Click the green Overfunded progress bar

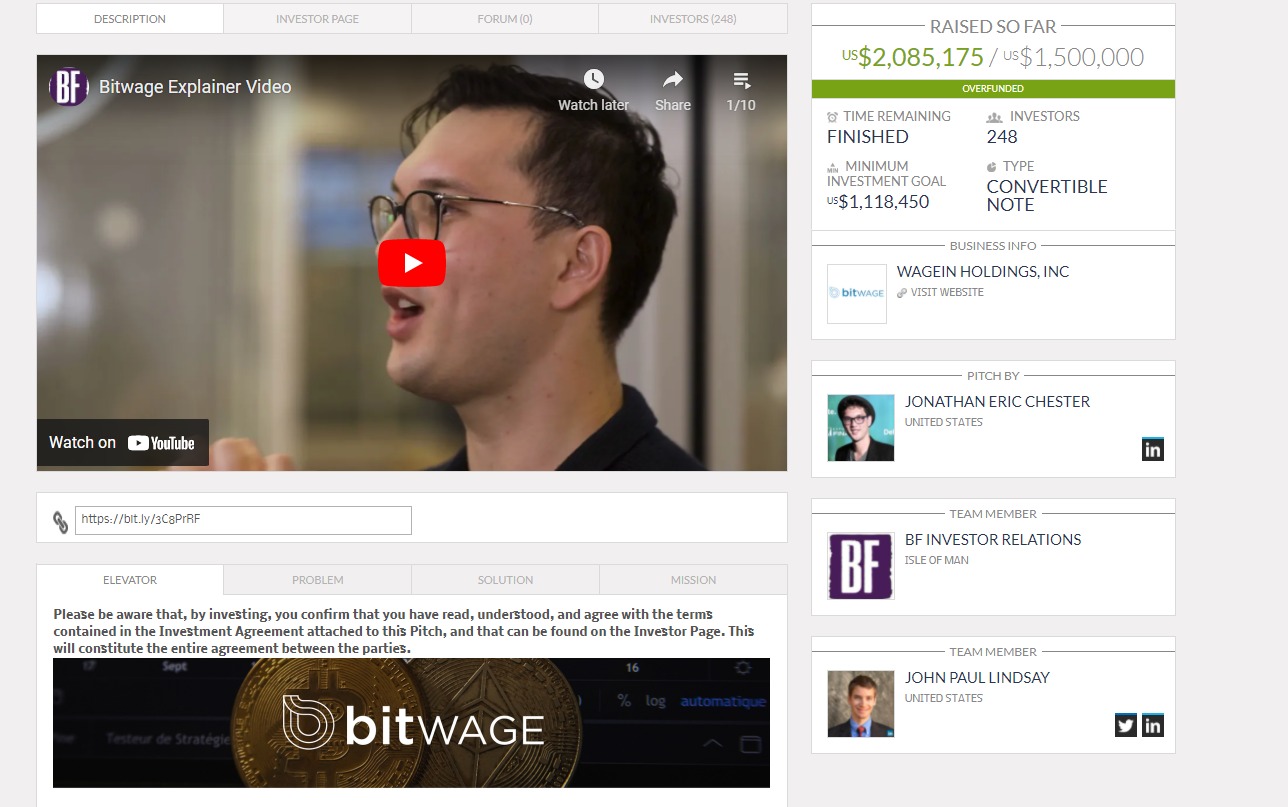point(993,88)
